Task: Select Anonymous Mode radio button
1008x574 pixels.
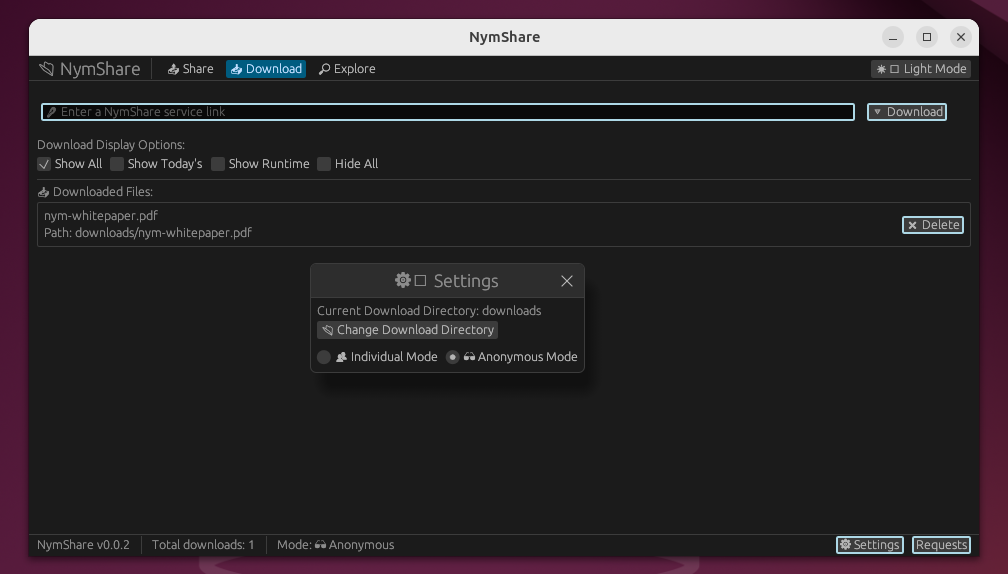Action: pyautogui.click(x=453, y=357)
